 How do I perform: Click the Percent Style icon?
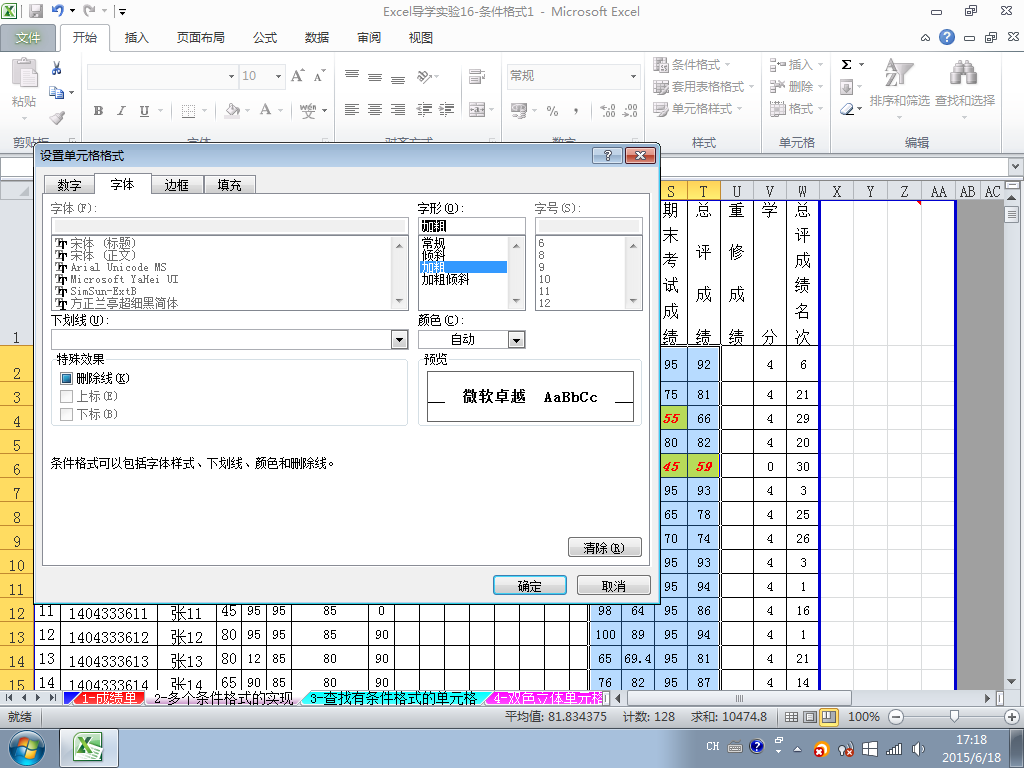pyautogui.click(x=552, y=111)
